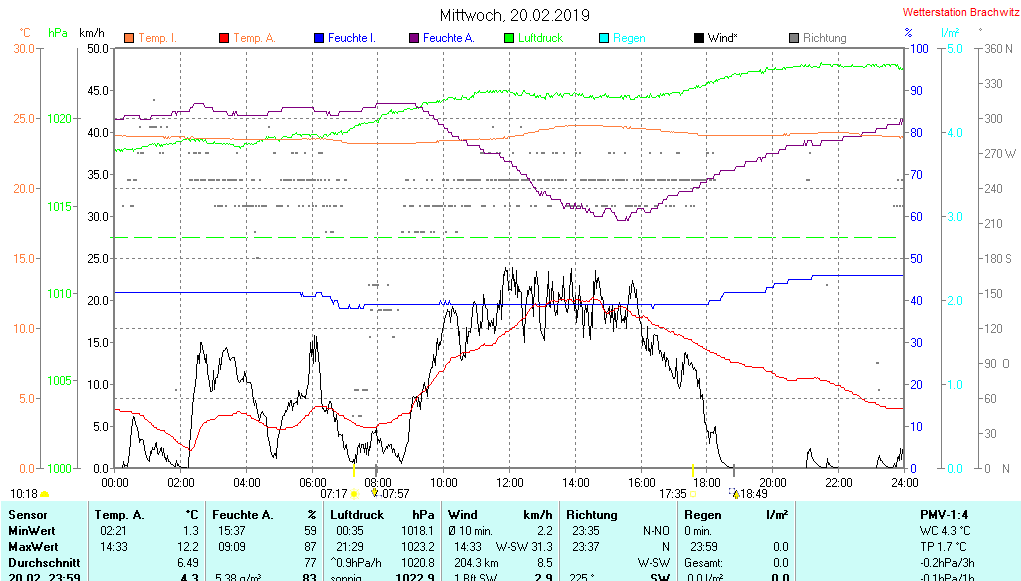Click the Luftdruck column header in table
1021x581 pixels.
[357, 515]
